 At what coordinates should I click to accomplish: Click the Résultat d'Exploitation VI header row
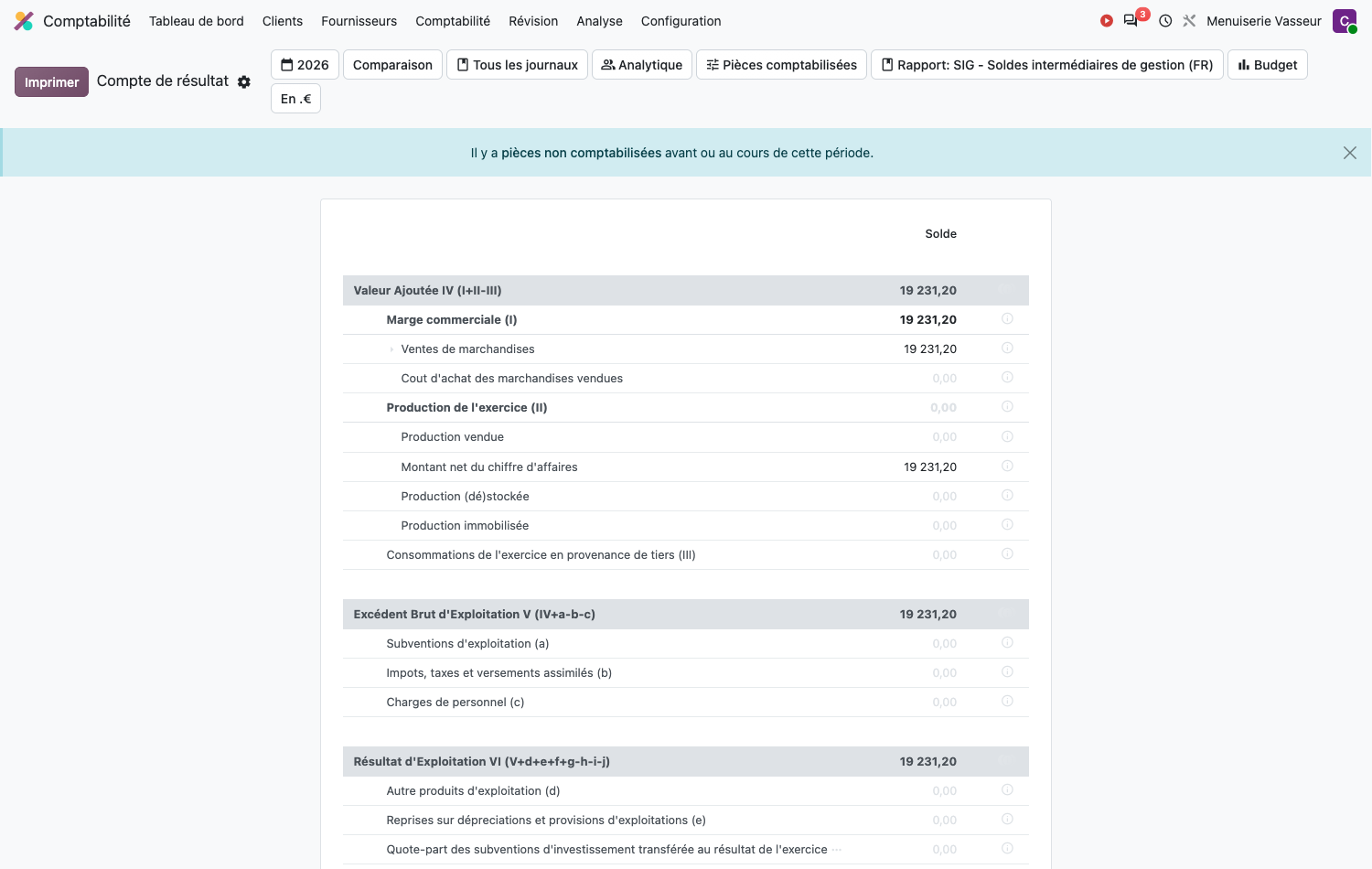pyautogui.click(x=686, y=761)
